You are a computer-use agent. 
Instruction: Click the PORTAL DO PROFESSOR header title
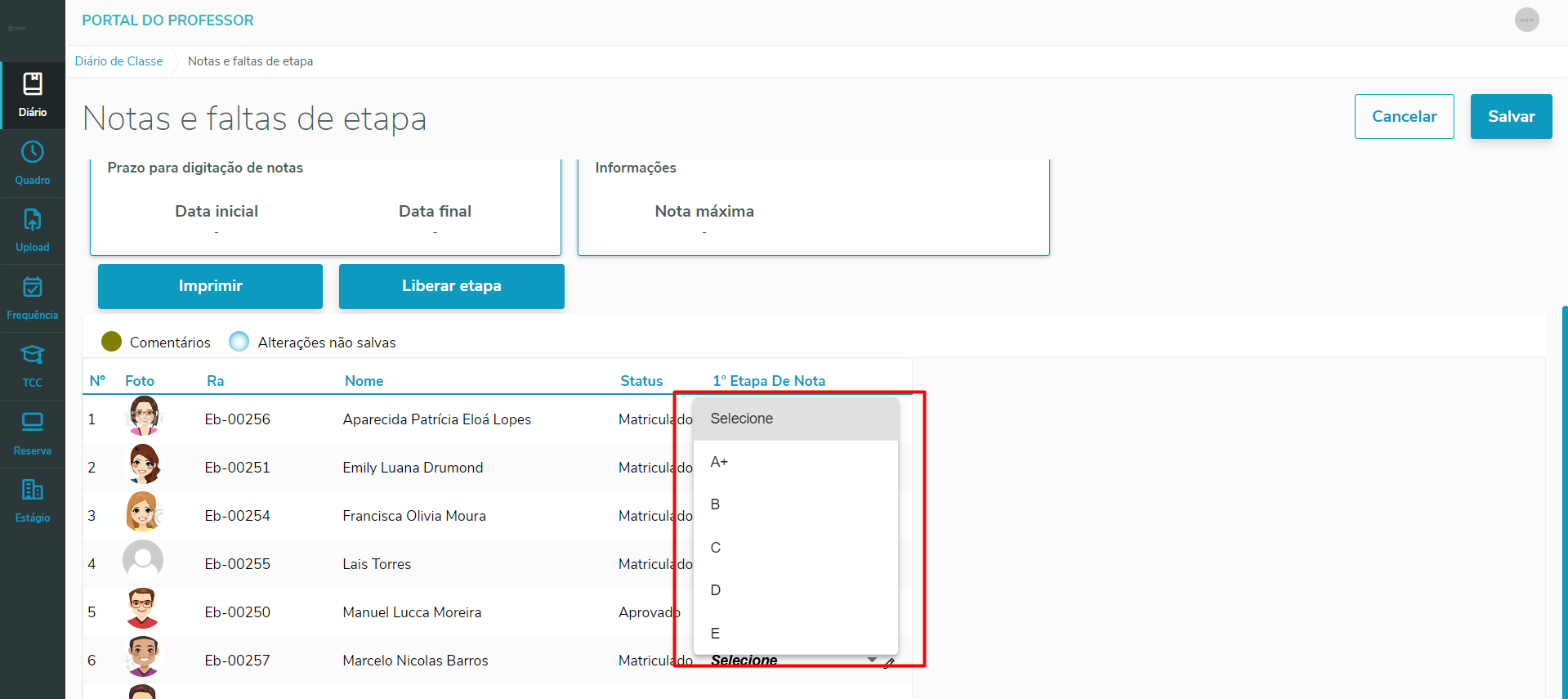click(168, 20)
